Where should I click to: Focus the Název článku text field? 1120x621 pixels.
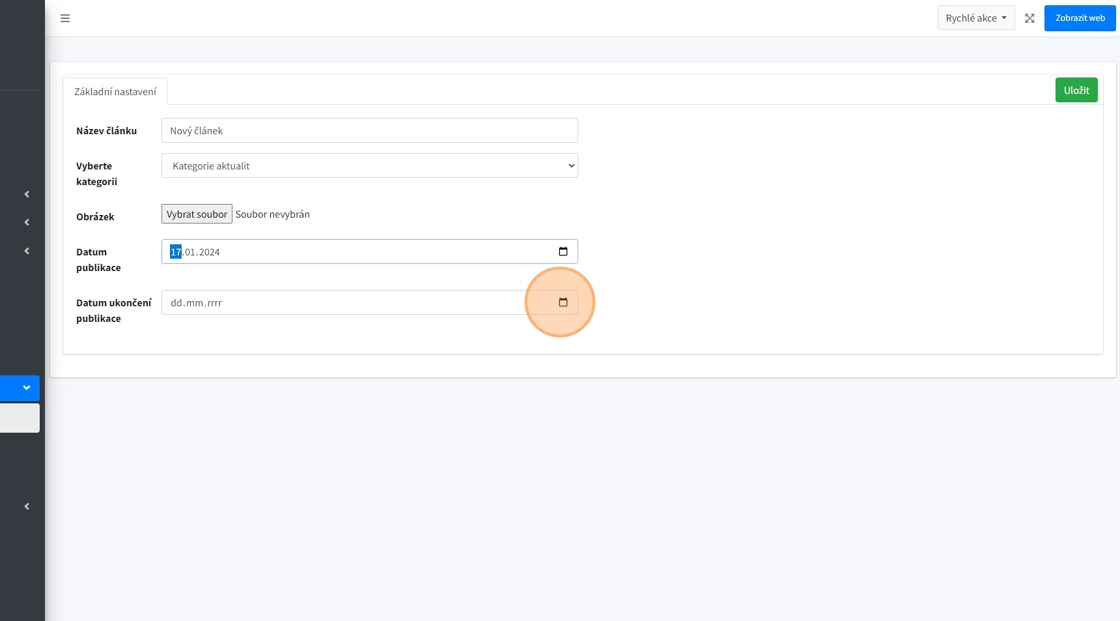tap(369, 131)
